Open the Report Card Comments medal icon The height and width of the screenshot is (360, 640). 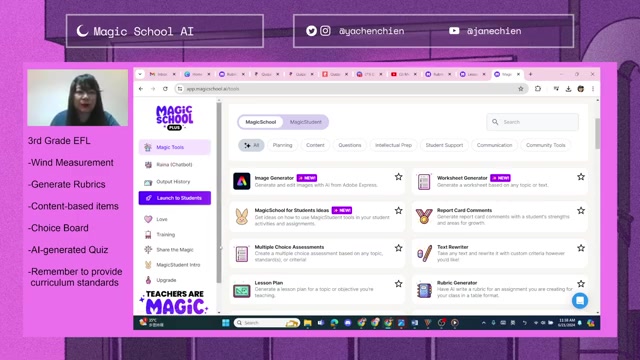[424, 216]
